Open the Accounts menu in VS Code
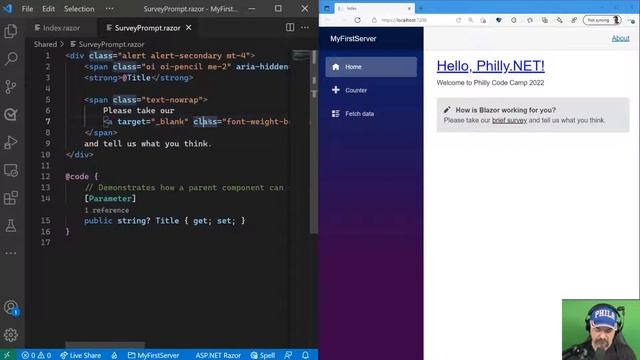The width and height of the screenshot is (640, 360). click(11, 307)
